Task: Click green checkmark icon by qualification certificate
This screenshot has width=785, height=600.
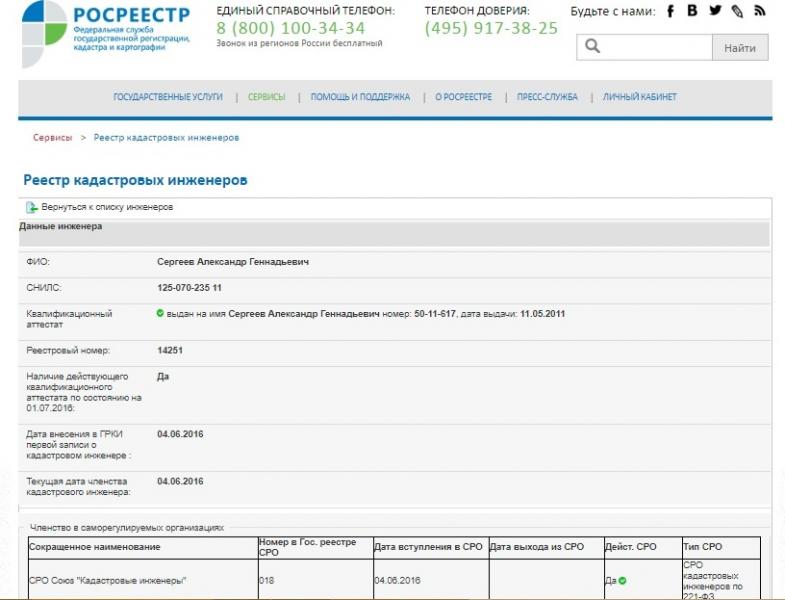Action: tap(160, 313)
